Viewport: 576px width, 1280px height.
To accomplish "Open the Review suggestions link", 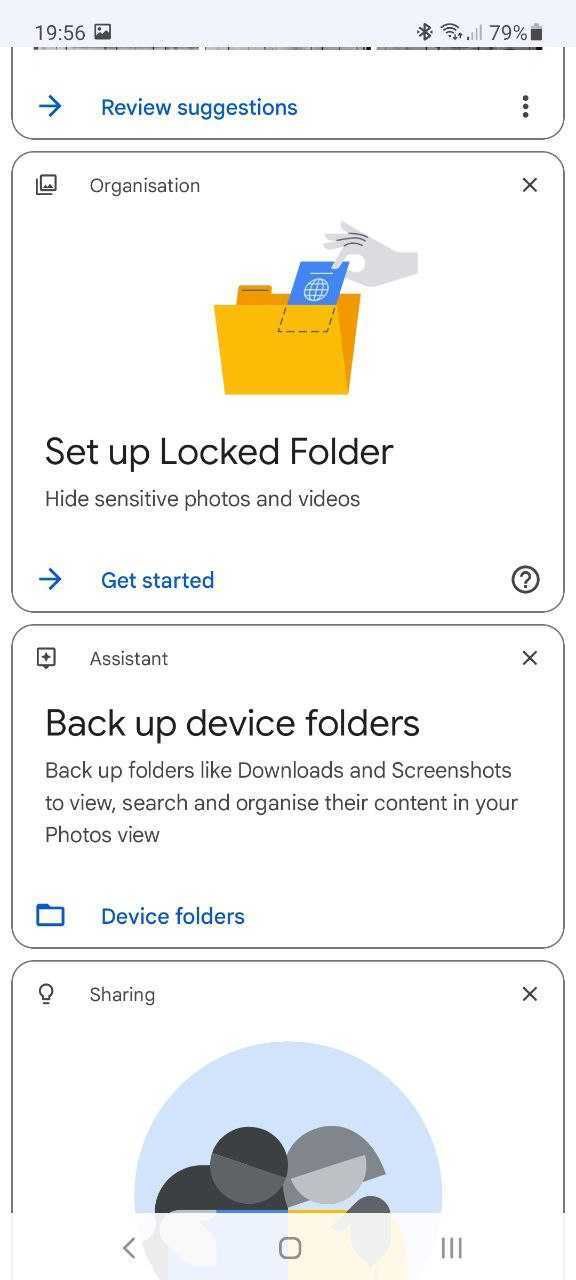I will (198, 107).
